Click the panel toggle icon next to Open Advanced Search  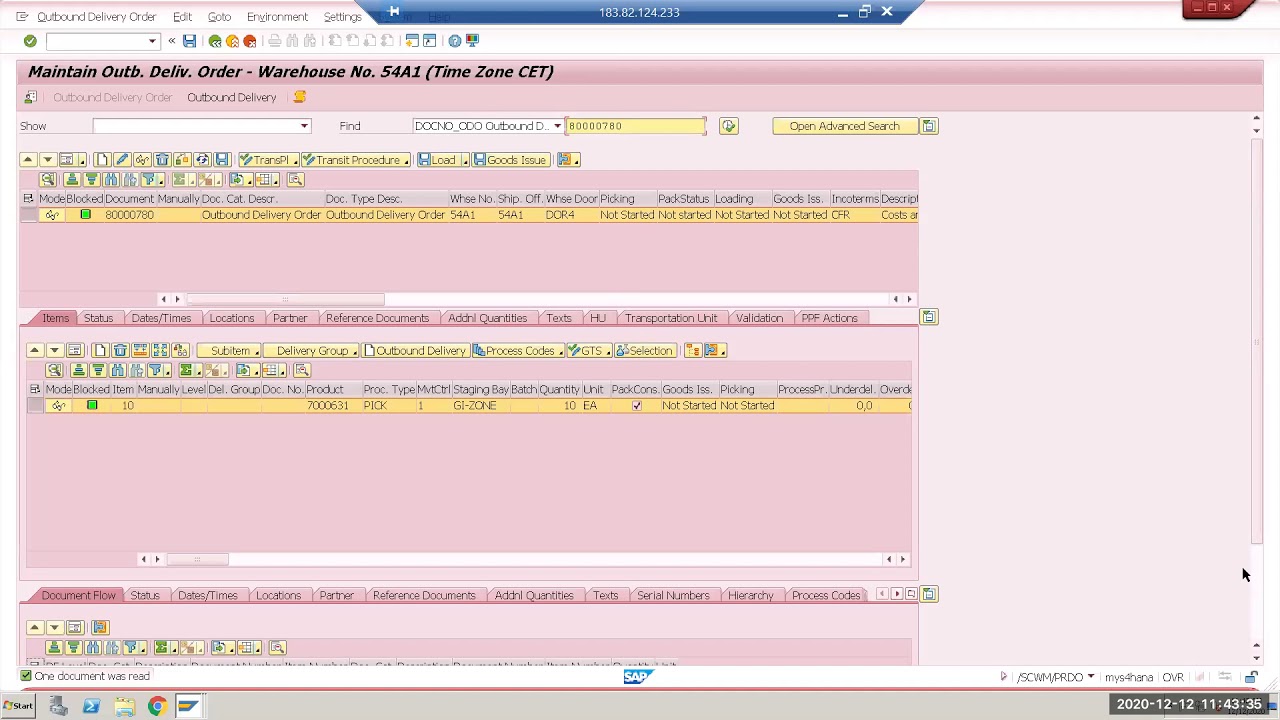[928, 126]
